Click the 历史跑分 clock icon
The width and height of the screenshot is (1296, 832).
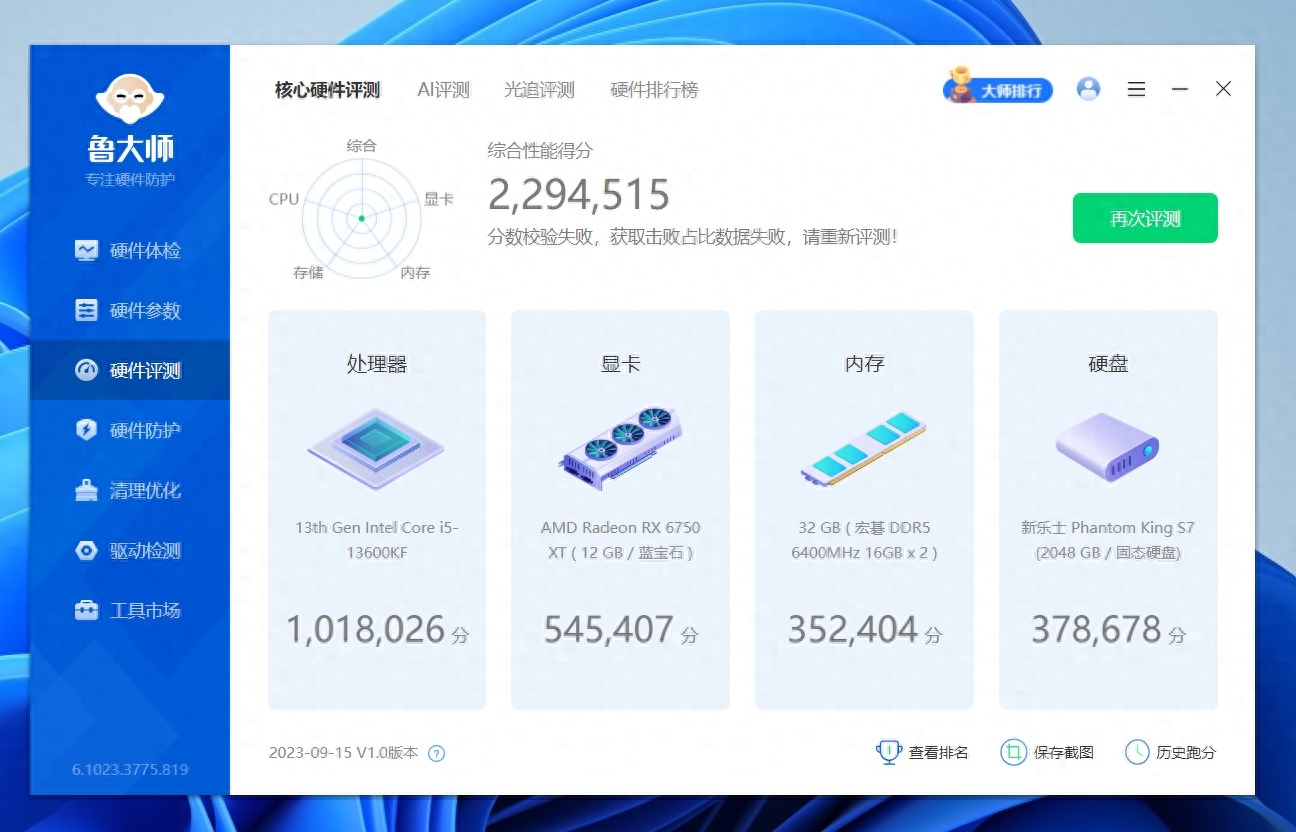click(1137, 752)
